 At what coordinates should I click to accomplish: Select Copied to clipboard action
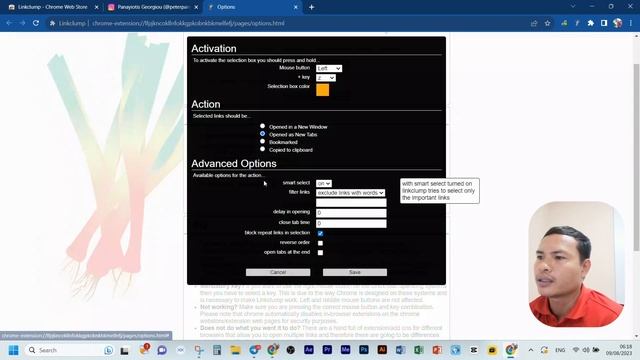pyautogui.click(x=262, y=149)
